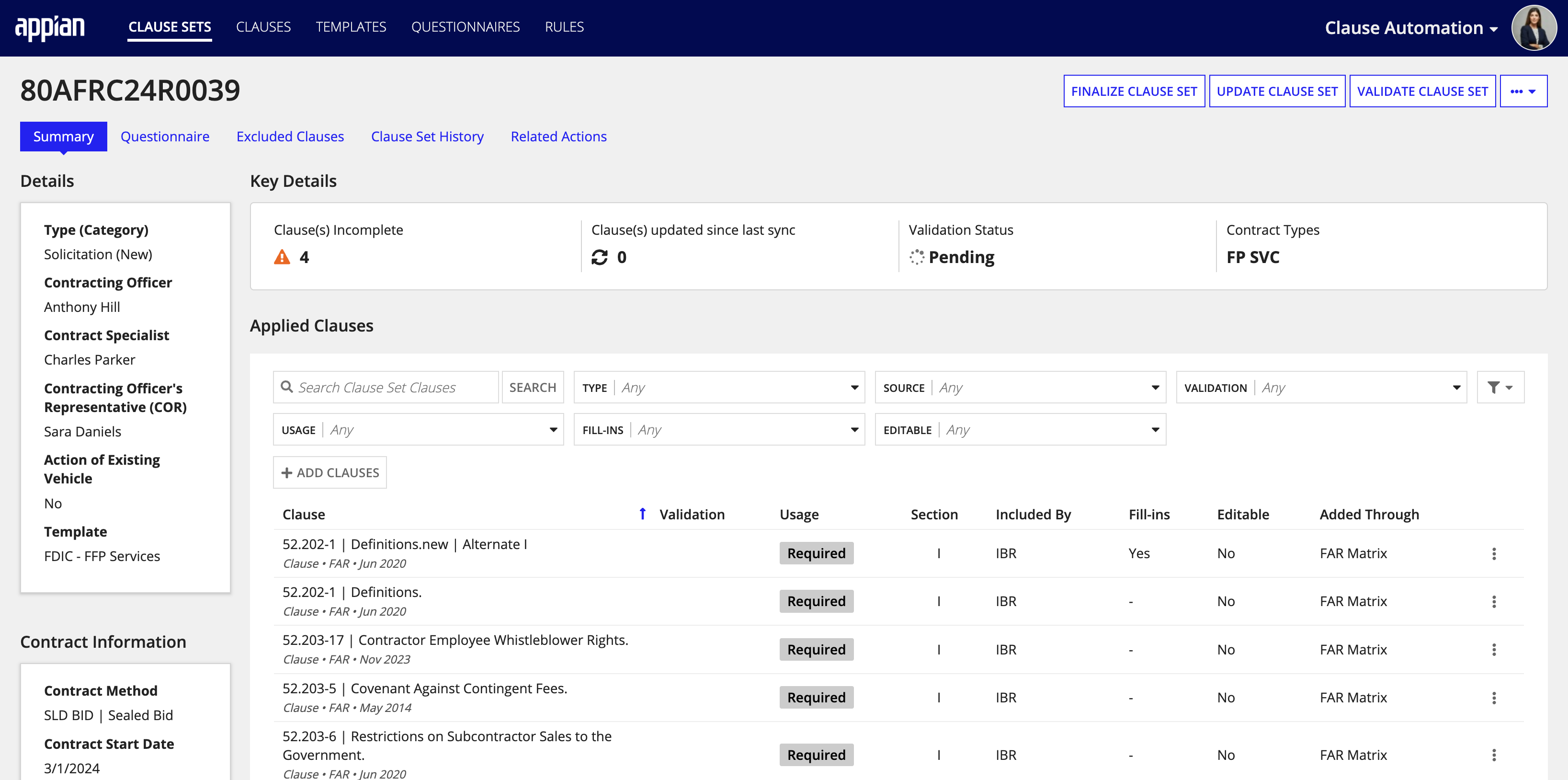Click the SEARCH button

point(533,387)
